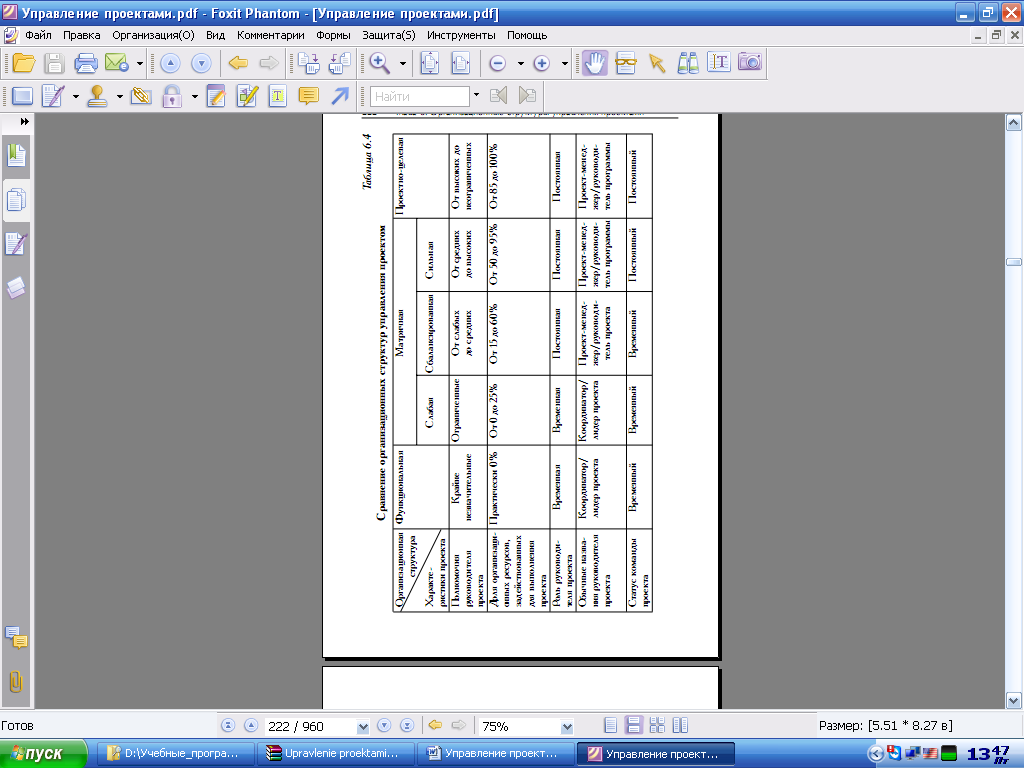Click the Typewriter T icon
Screen dimensions: 1024x768
point(278,97)
